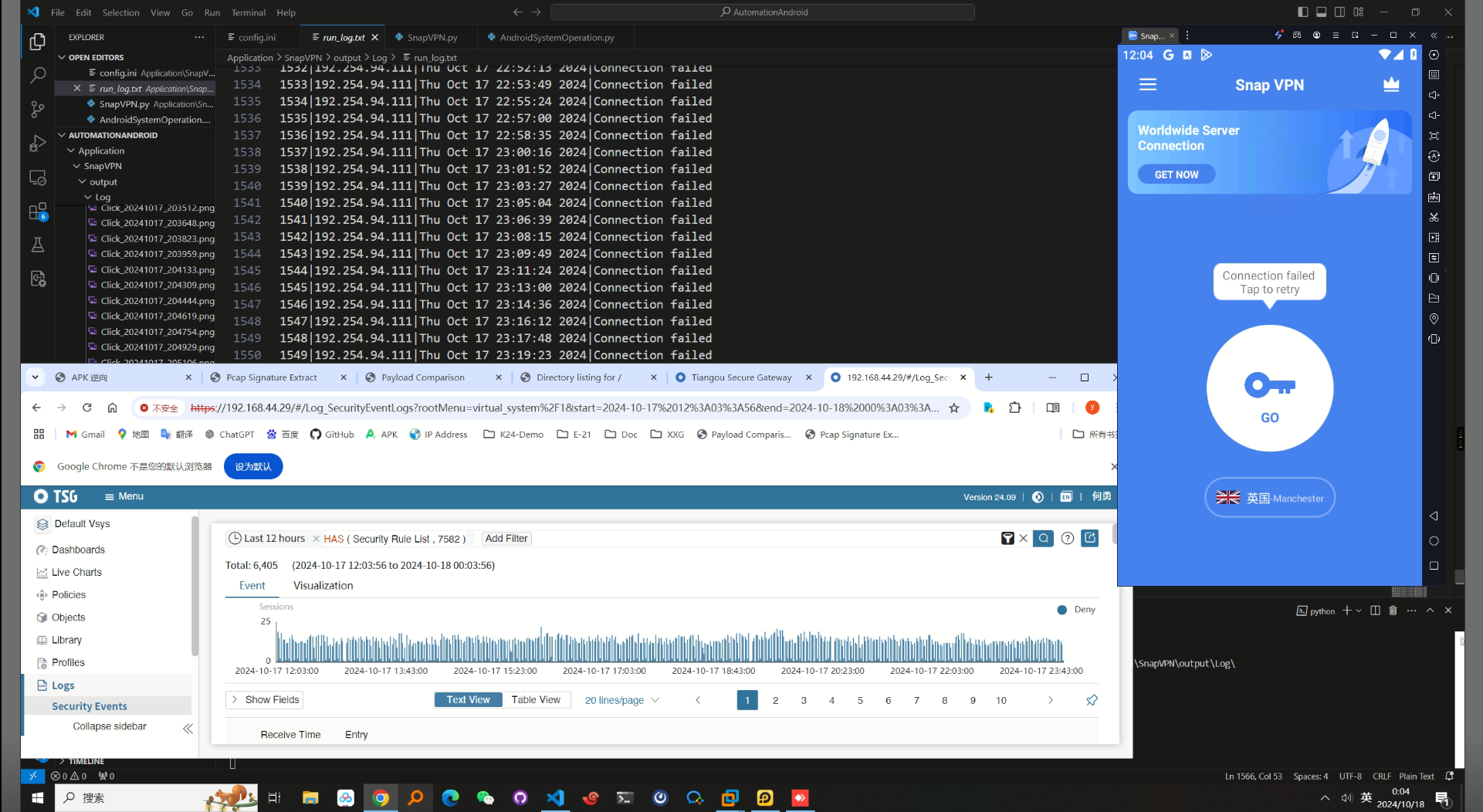Open the 20 lines/page dropdown
This screenshot has height=812, width=1483.
621,700
